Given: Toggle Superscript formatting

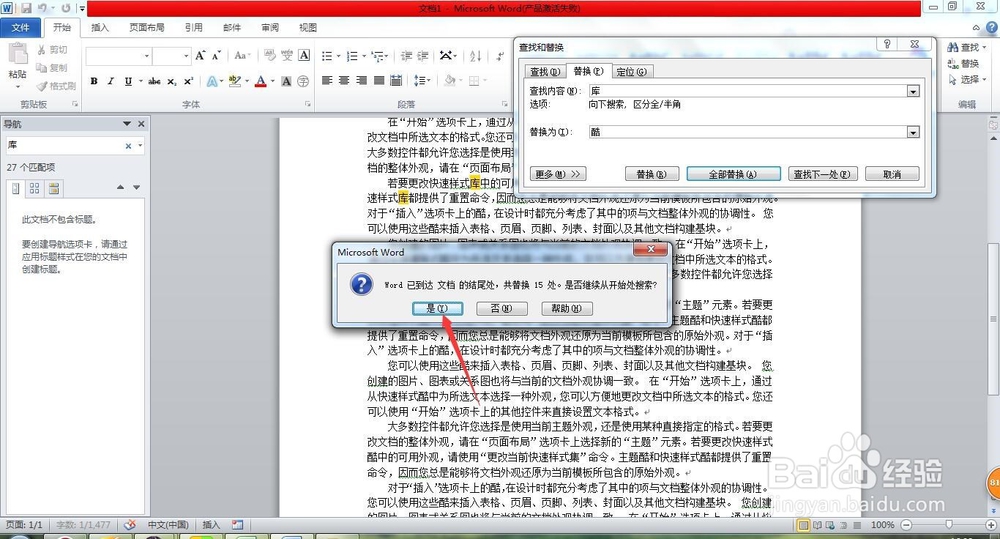Looking at the screenshot, I should click(188, 81).
